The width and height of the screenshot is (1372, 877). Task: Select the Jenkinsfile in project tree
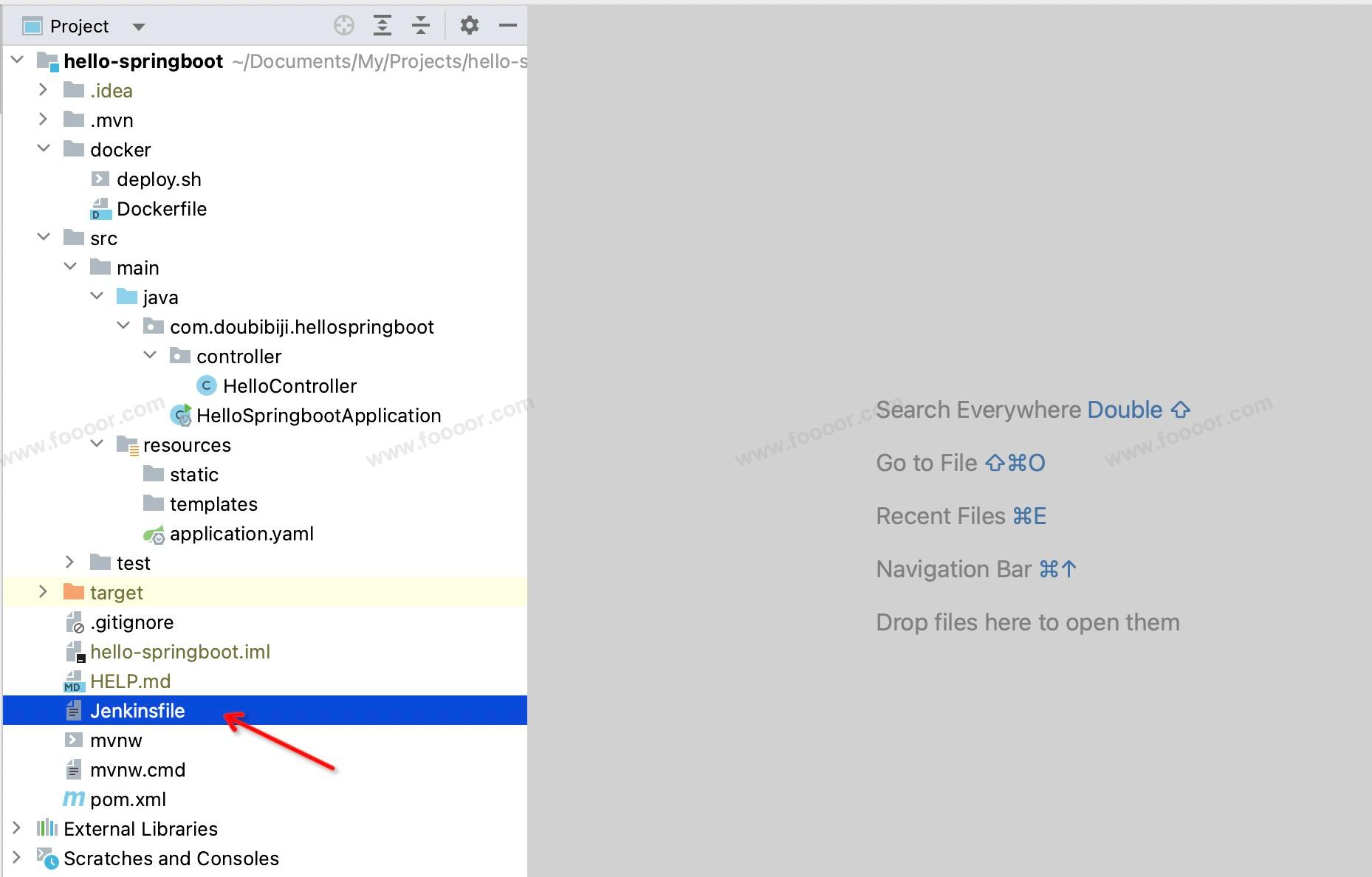[x=137, y=711]
